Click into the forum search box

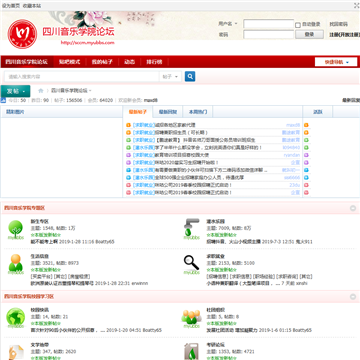tap(82, 77)
